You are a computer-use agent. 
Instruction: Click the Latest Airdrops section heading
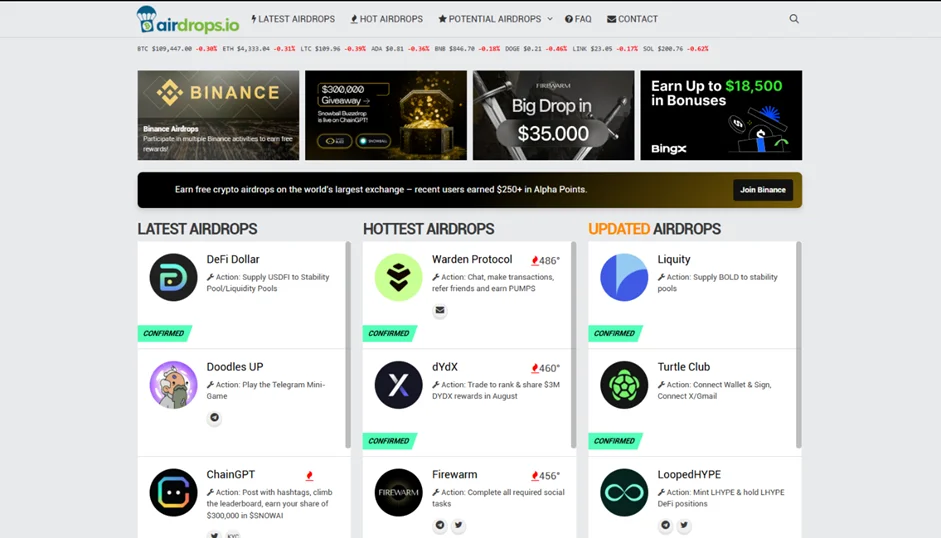197,229
